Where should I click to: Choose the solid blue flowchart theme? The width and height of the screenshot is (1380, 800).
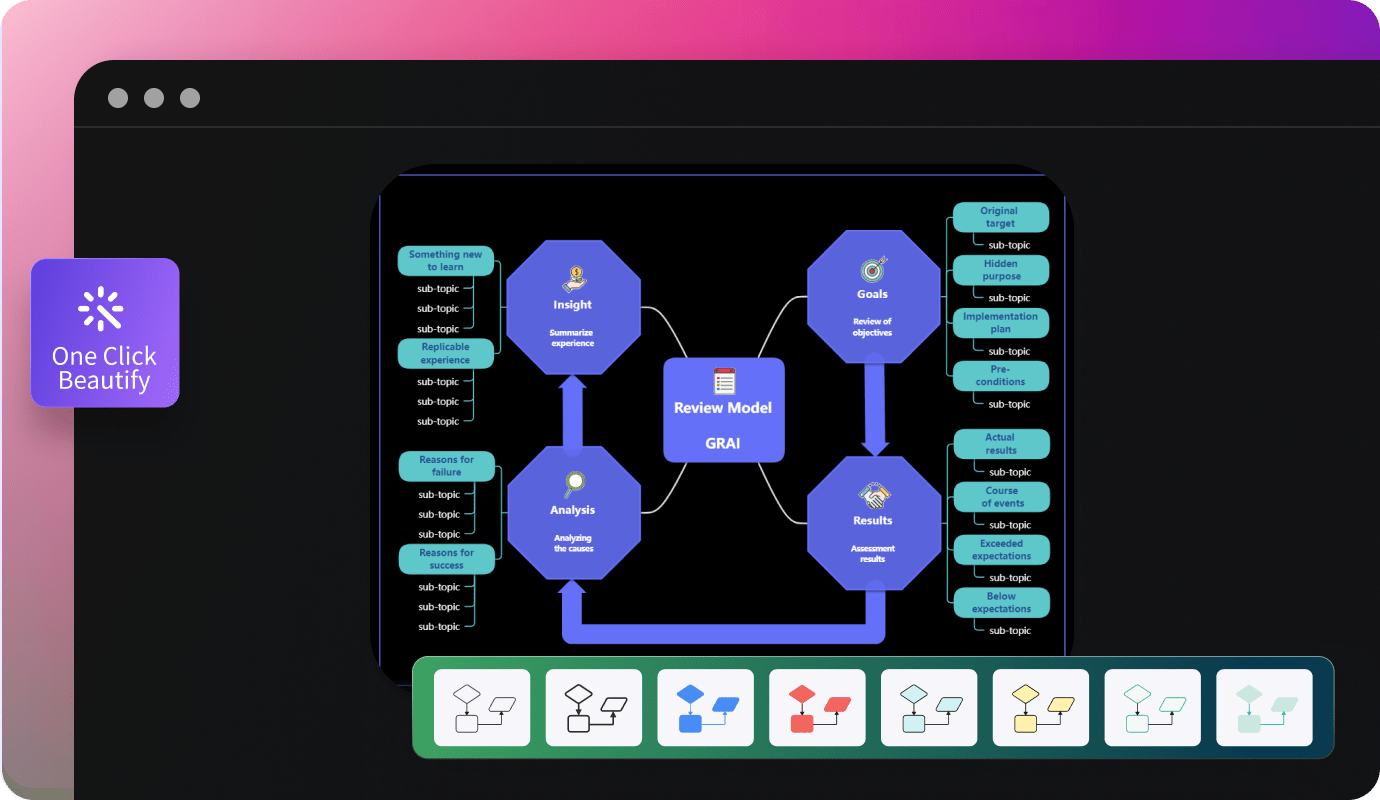pos(706,708)
